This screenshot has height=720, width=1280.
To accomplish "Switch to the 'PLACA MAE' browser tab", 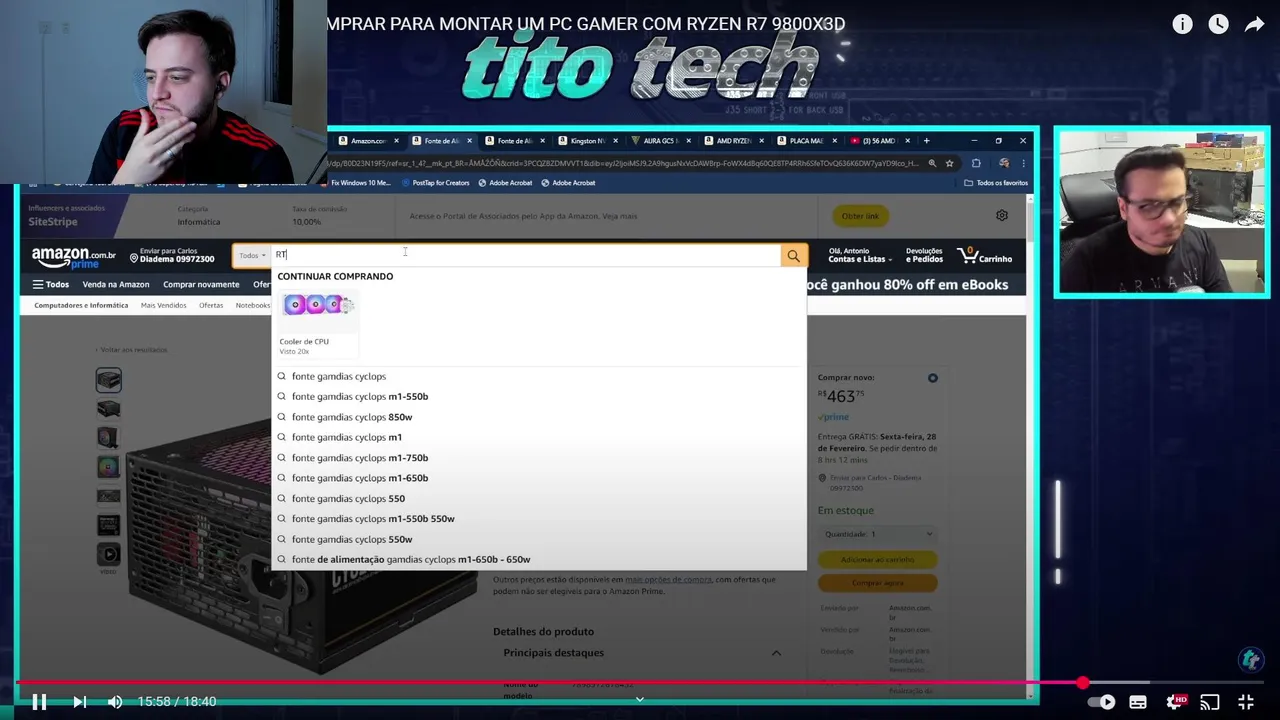I will pos(806,141).
